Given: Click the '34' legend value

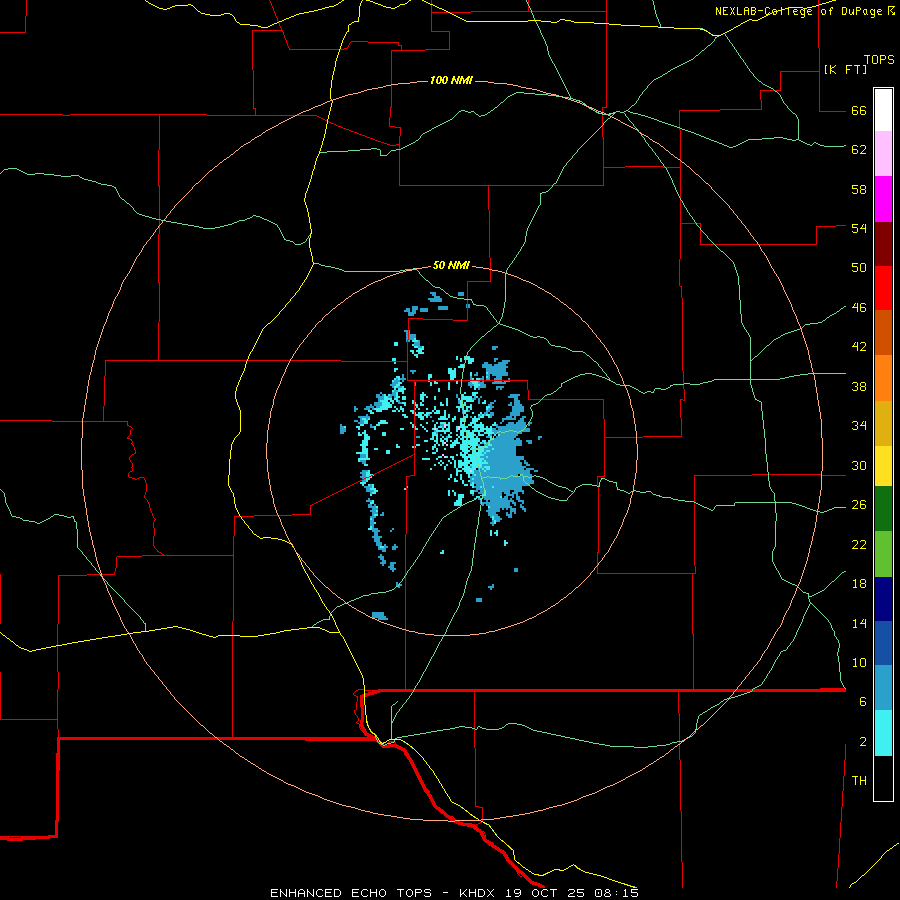Looking at the screenshot, I should click(x=859, y=426).
